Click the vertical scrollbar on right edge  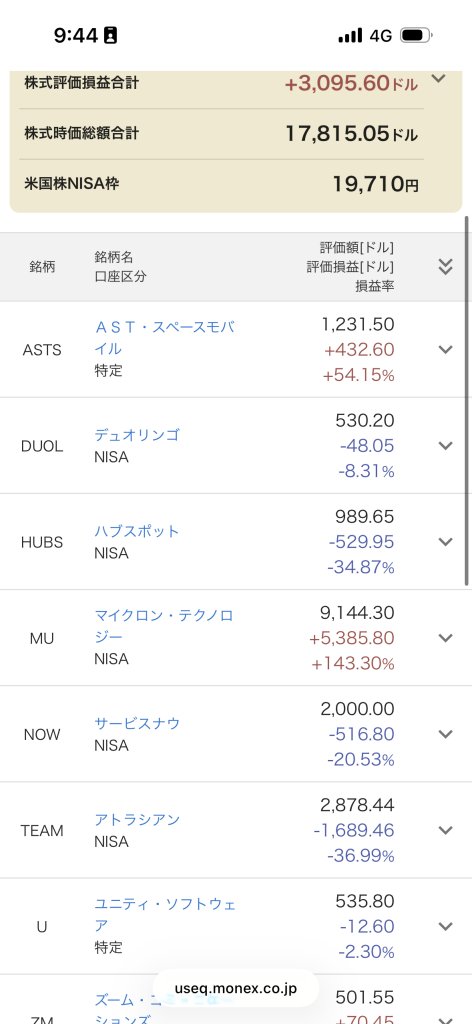pyautogui.click(x=466, y=401)
